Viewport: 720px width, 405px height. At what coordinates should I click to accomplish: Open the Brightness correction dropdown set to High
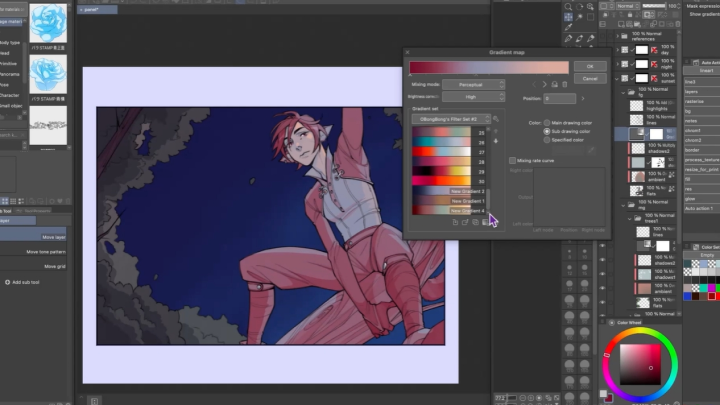[473, 97]
